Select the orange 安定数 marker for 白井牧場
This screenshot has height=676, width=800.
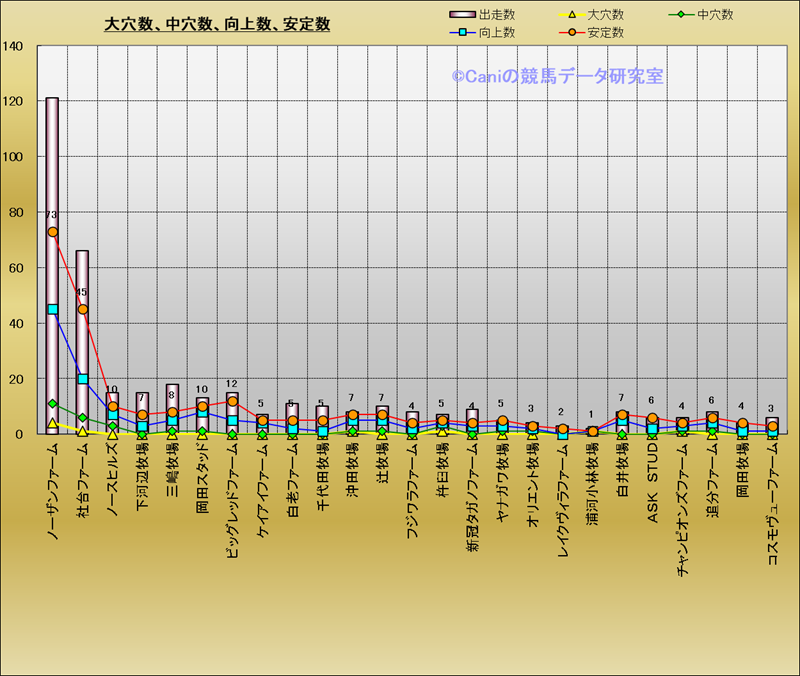coord(622,415)
